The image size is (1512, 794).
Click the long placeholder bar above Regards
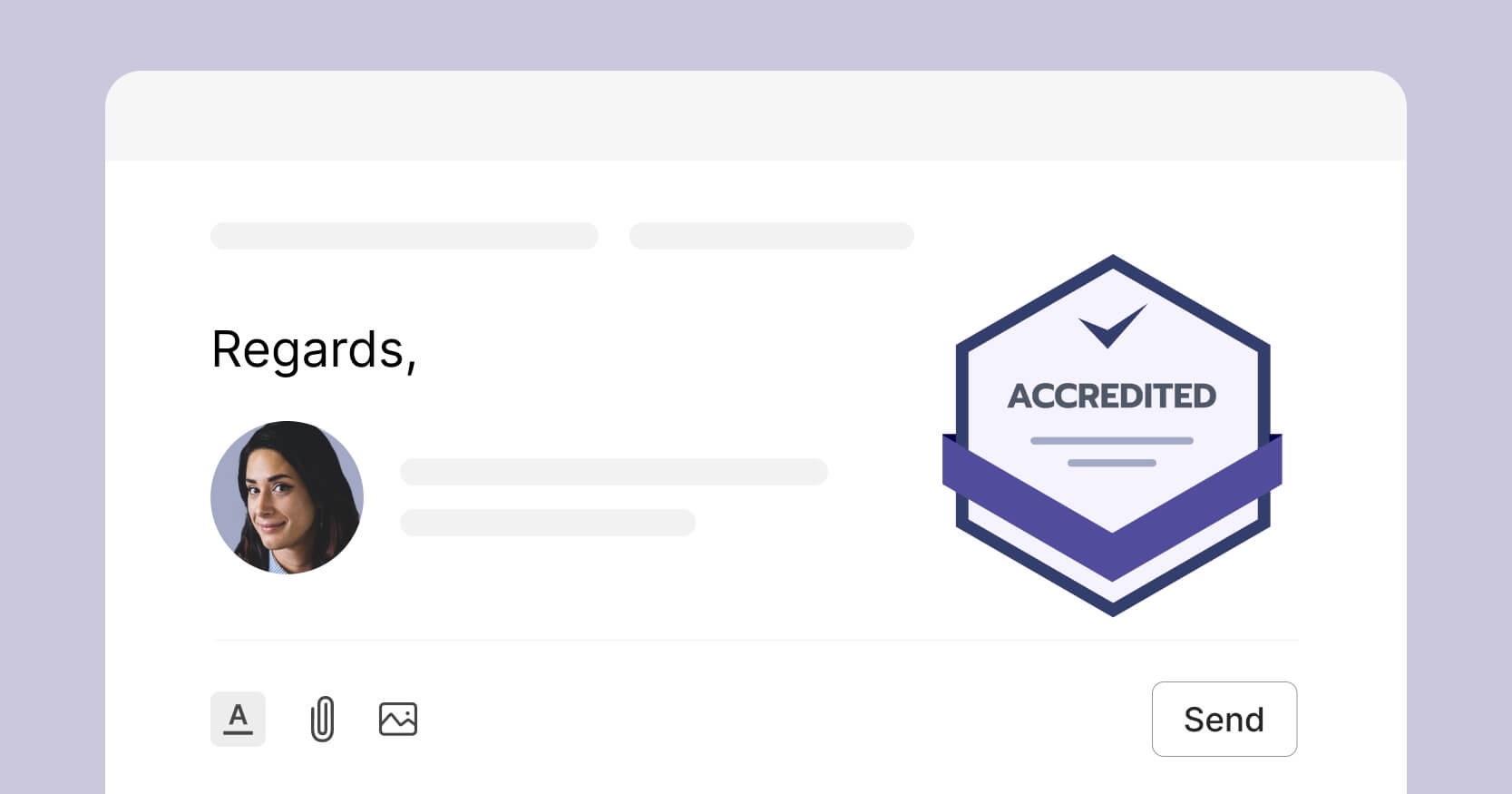[x=405, y=236]
